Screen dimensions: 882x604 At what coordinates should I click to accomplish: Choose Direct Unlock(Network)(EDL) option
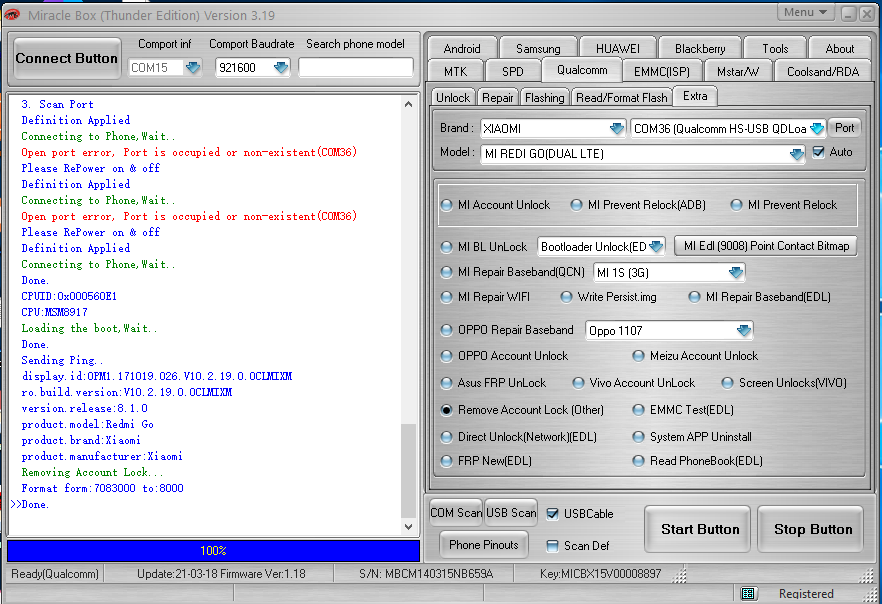[x=447, y=437]
